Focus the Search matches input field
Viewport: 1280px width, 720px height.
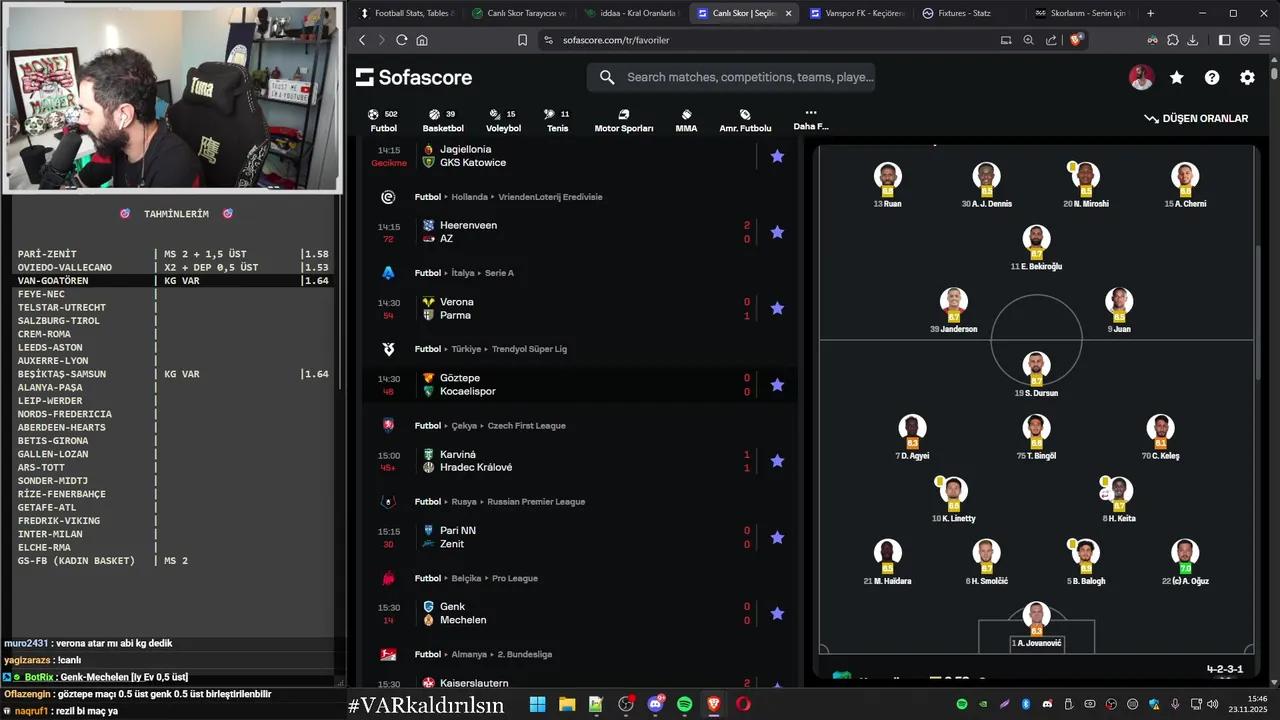click(731, 77)
